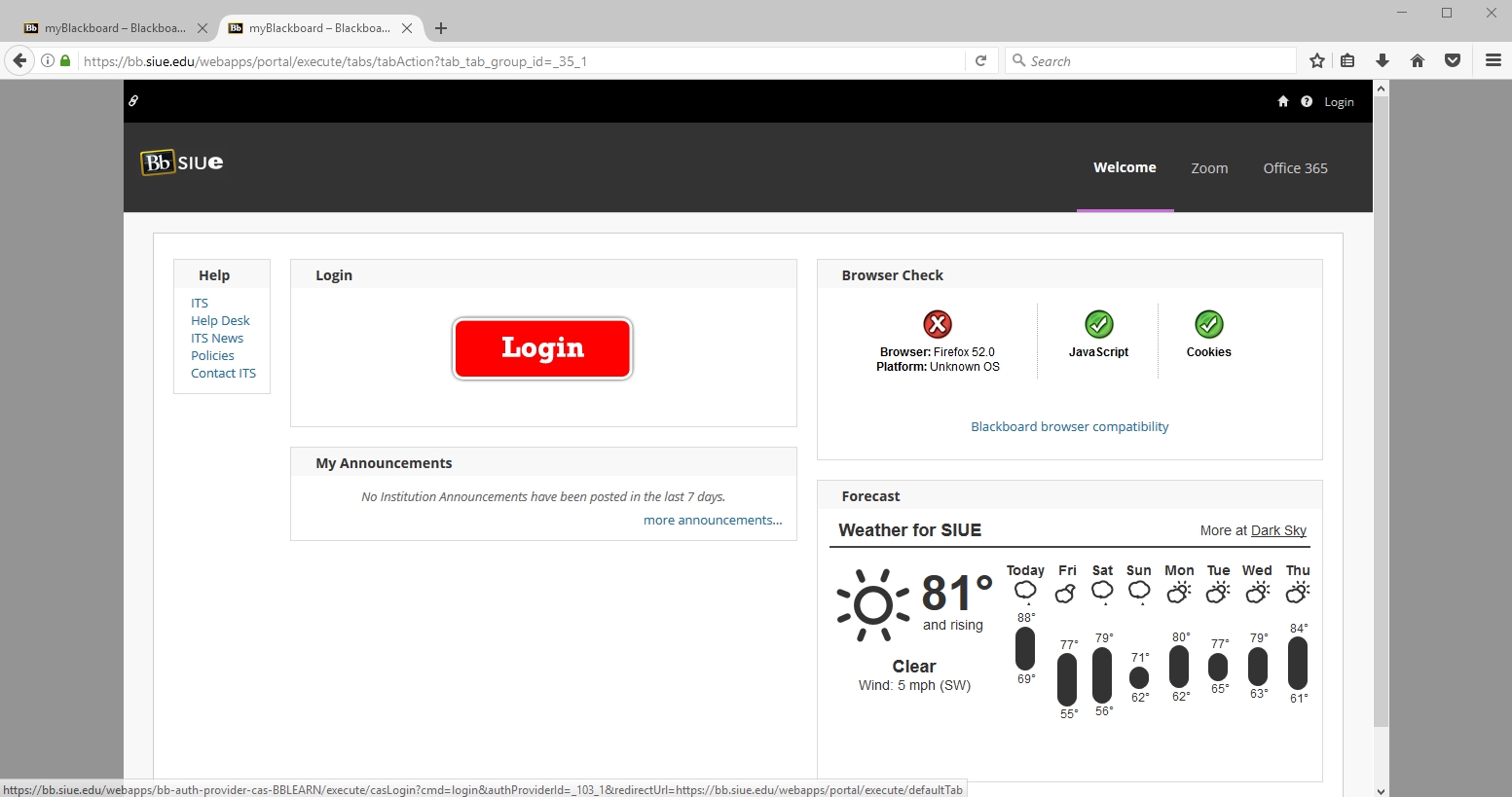Bookmark this page with the star icon

[x=1317, y=60]
